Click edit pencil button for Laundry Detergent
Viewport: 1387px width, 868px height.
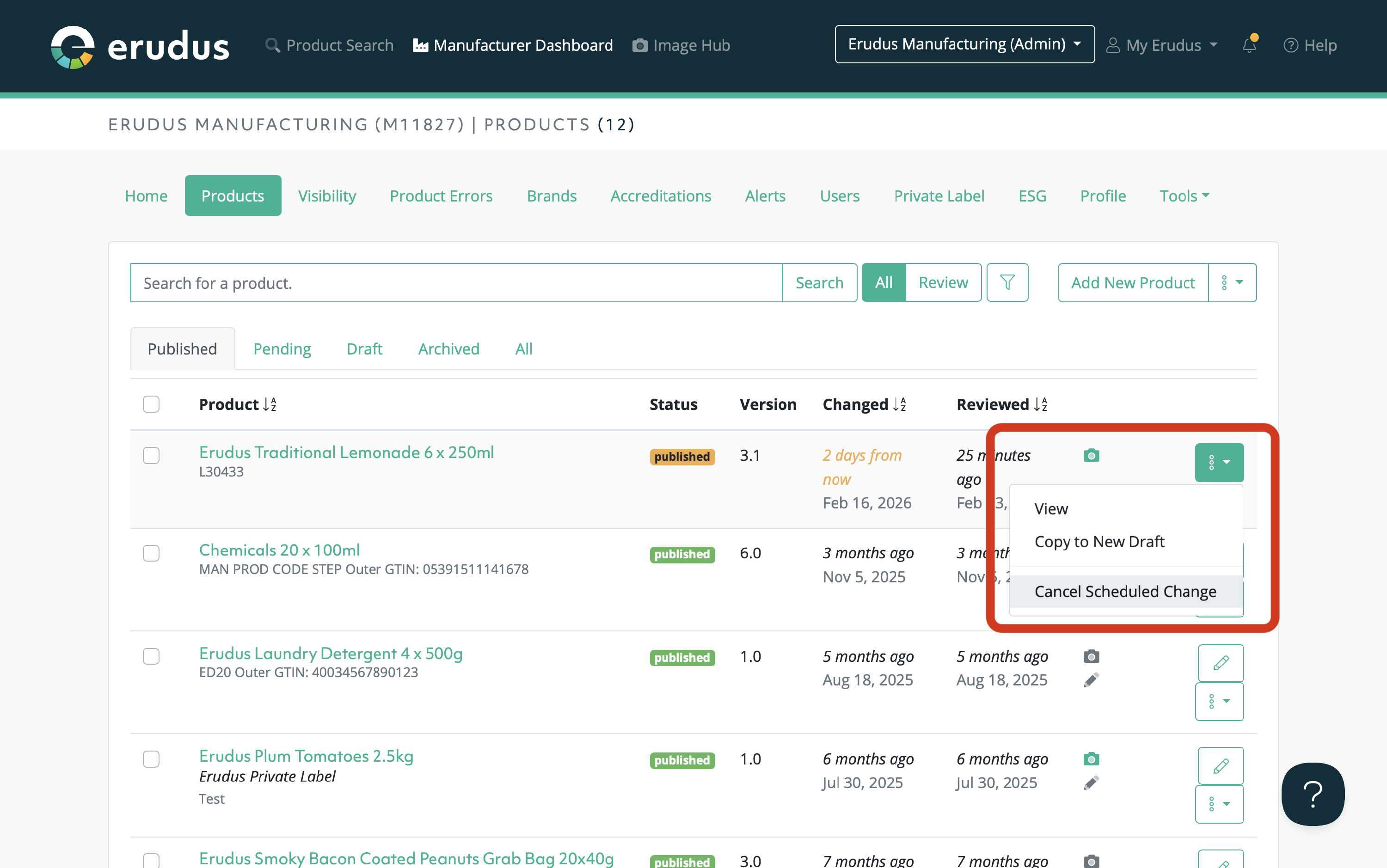1220,662
